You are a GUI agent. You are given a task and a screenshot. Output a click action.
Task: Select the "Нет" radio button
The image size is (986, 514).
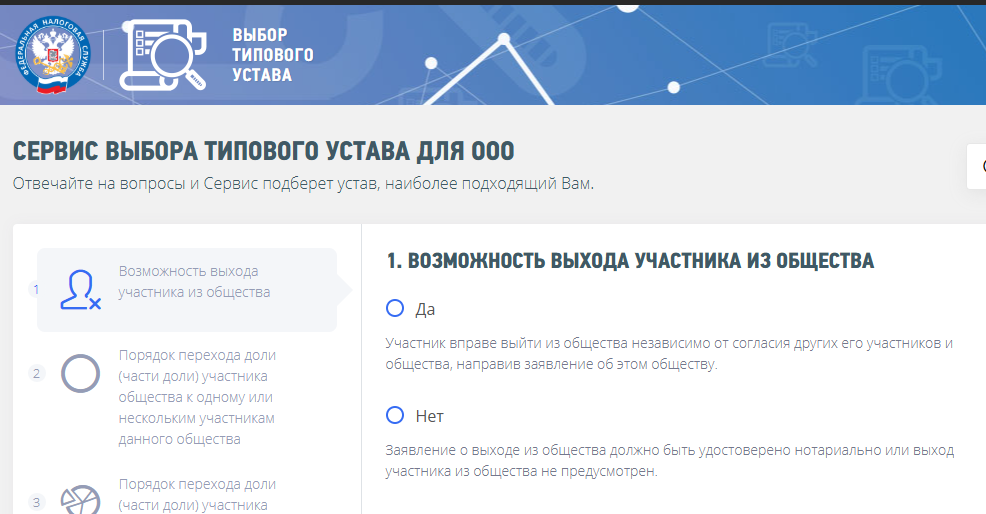[x=395, y=415]
